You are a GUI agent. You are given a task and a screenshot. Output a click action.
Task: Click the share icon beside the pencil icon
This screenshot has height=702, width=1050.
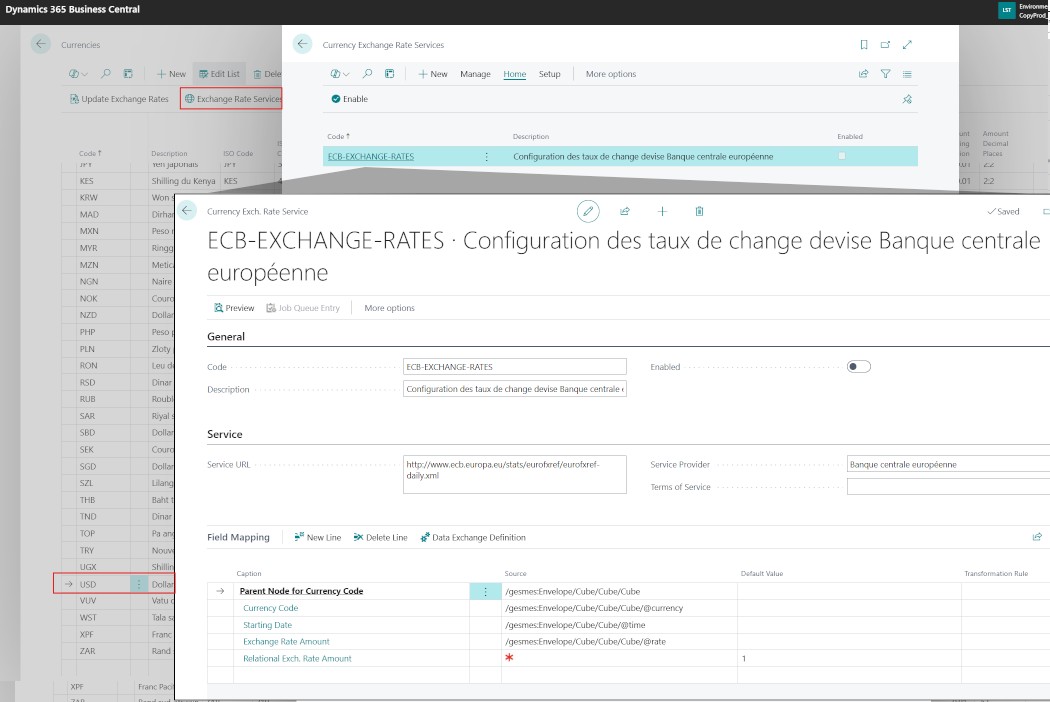[625, 211]
